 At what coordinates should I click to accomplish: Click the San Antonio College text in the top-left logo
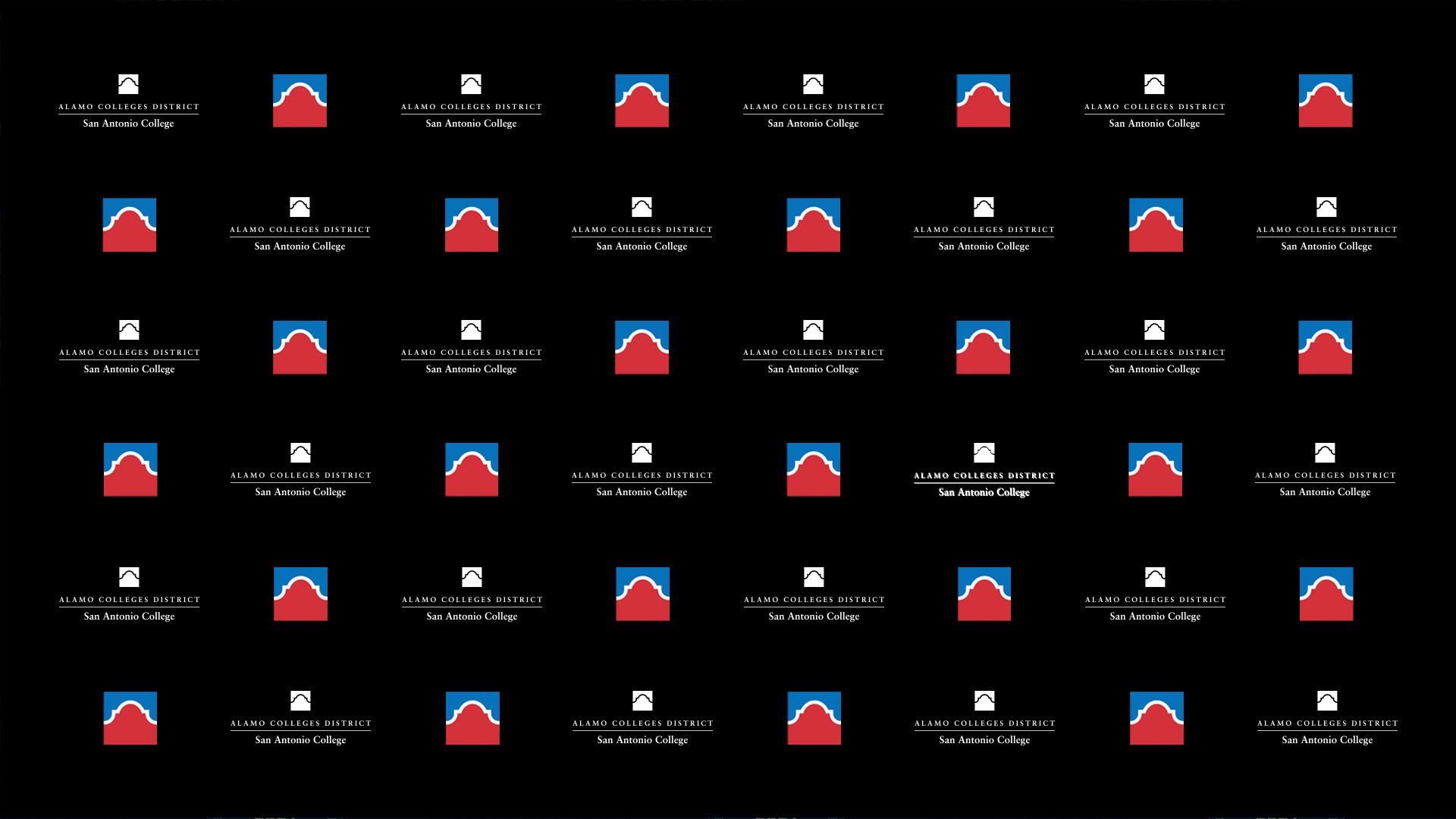[128, 124]
